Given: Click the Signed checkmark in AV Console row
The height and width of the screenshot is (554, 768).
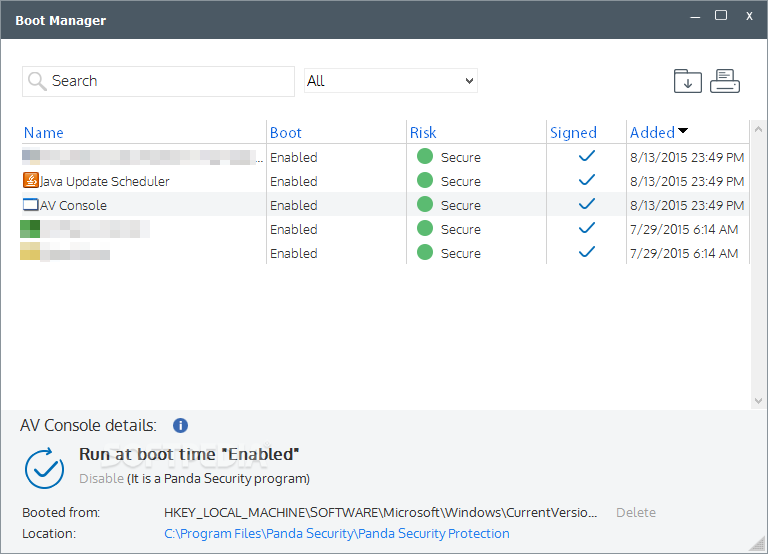Looking at the screenshot, I should (x=587, y=204).
